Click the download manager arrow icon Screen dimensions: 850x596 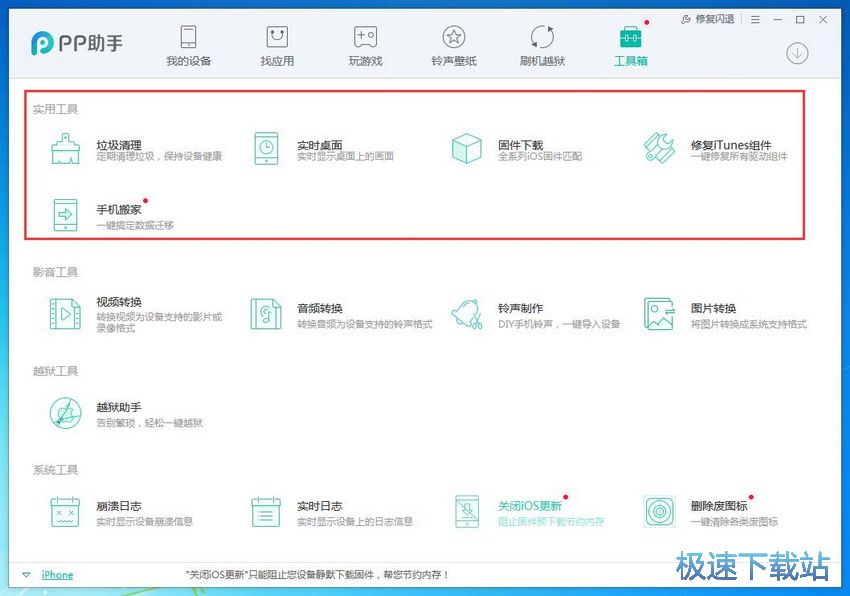coord(797,53)
